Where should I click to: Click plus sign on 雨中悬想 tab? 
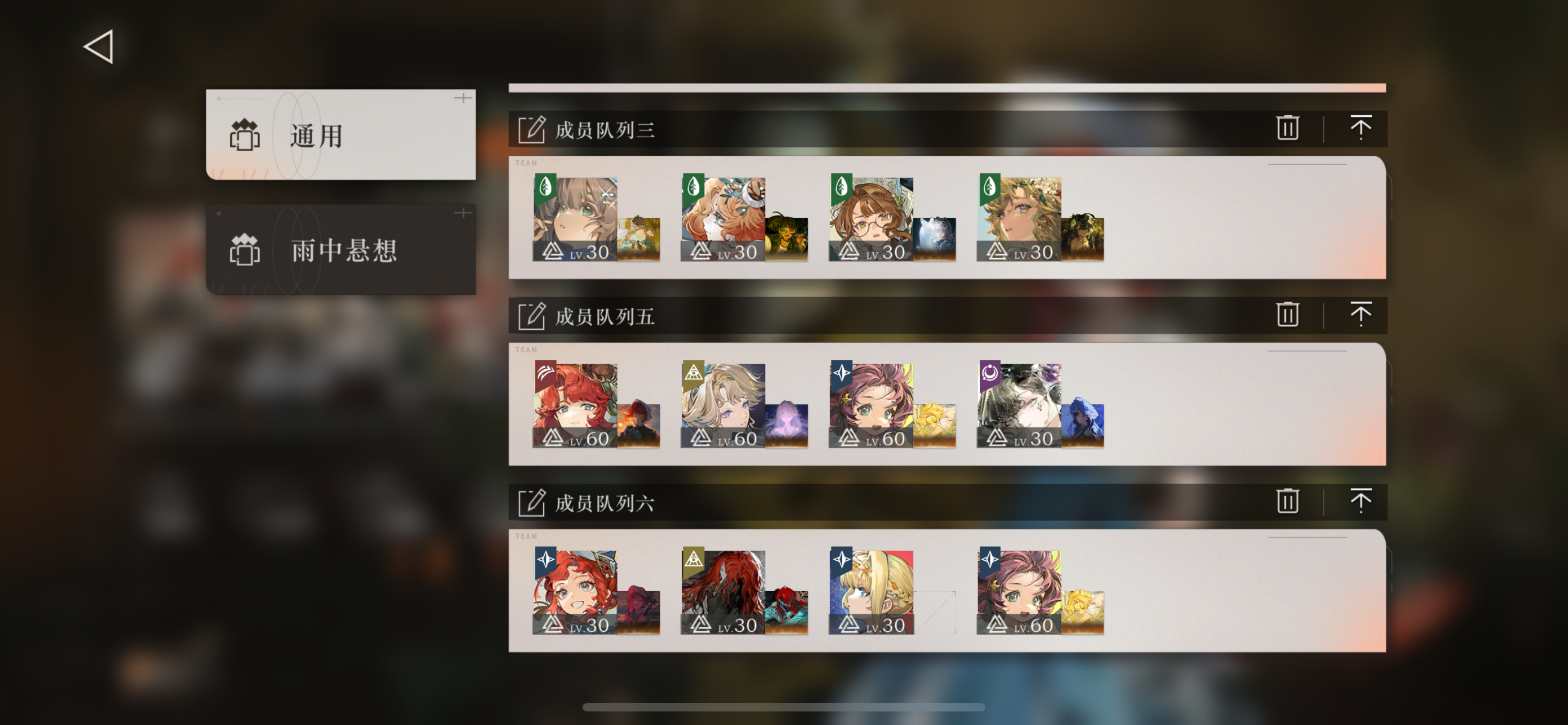tap(463, 213)
